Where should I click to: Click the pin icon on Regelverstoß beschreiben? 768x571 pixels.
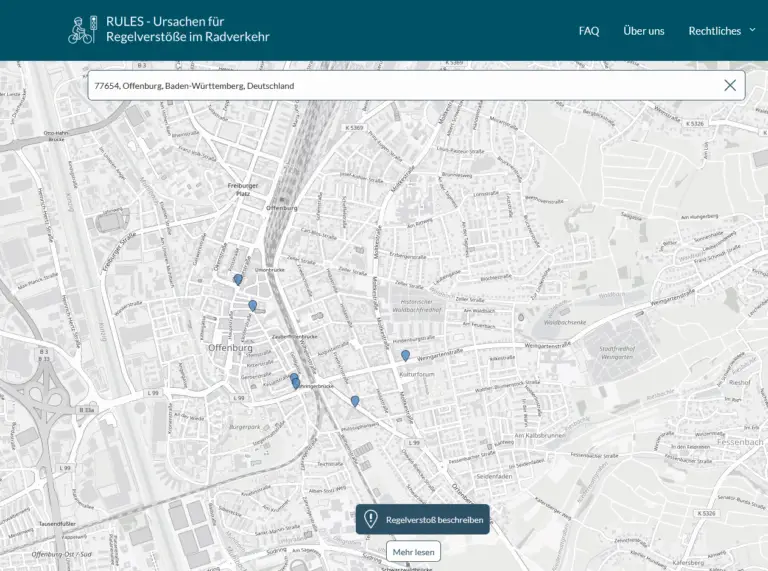371,519
